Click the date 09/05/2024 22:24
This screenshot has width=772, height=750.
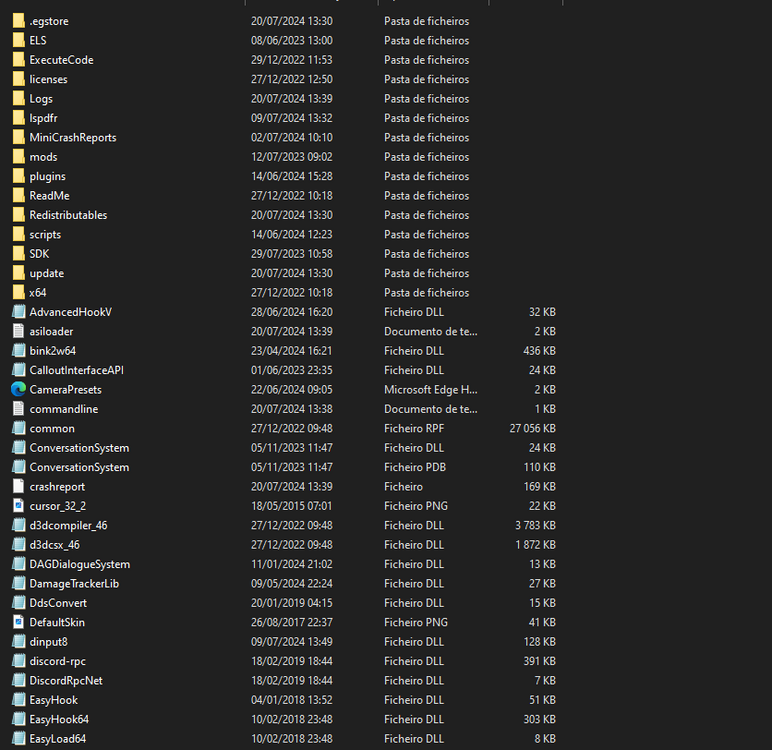click(291, 584)
